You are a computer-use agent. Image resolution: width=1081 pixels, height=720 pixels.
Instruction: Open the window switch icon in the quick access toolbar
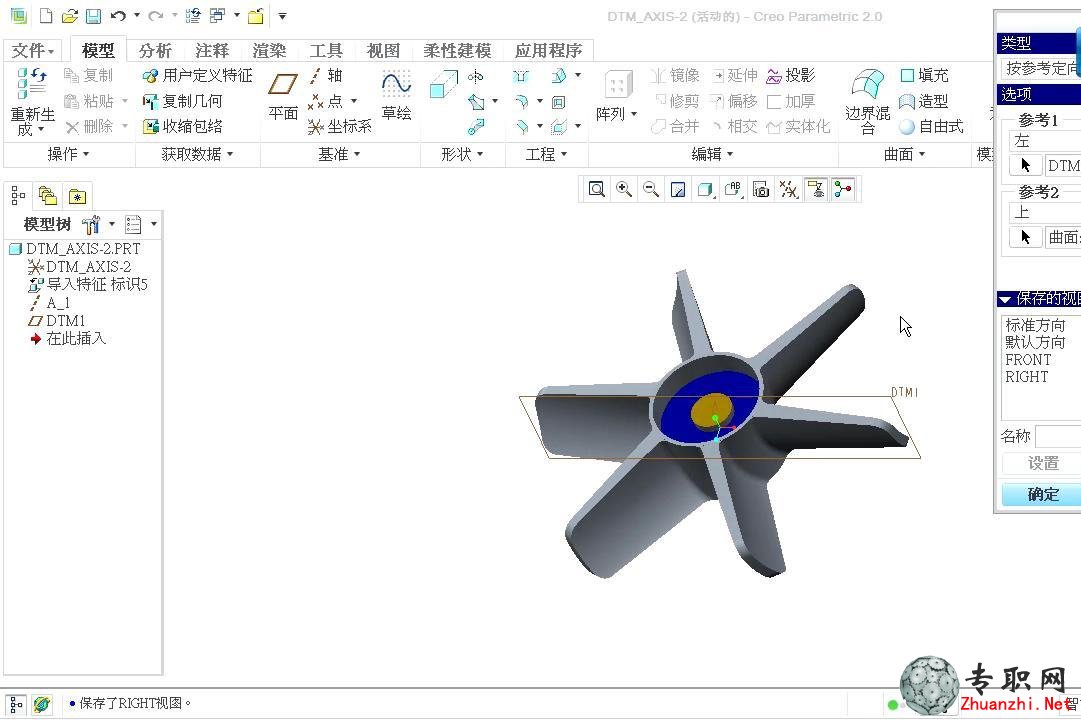coord(217,15)
